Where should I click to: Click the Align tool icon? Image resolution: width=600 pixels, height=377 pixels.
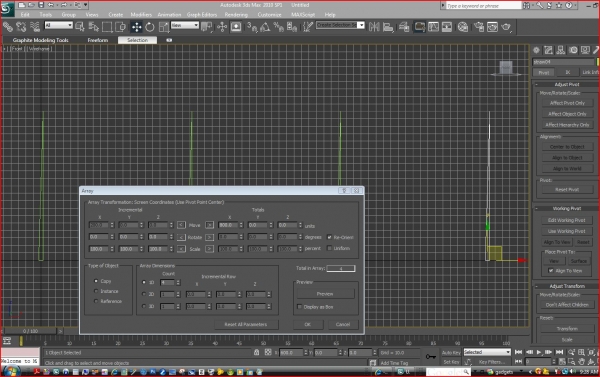388,27
